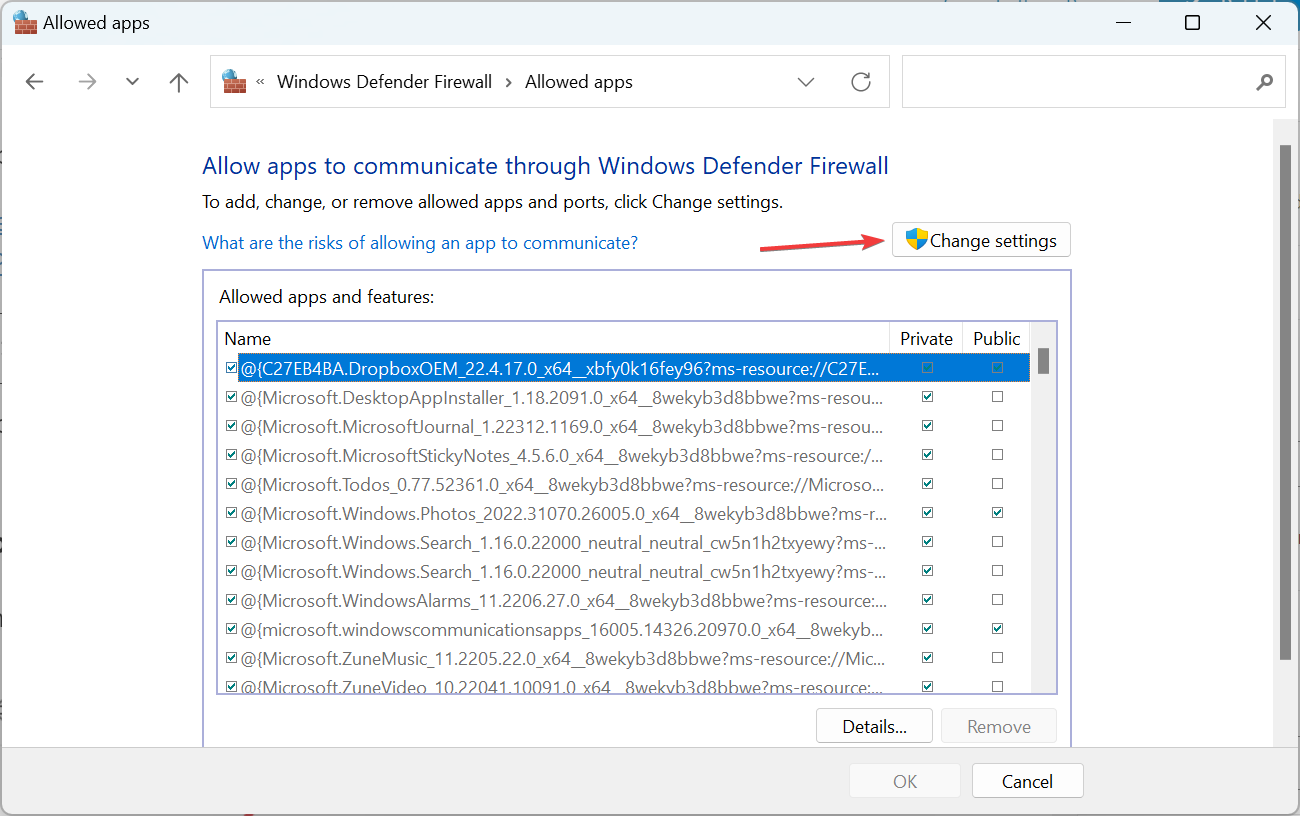Toggle Public checkbox for MicrosoftJournal row

(997, 426)
